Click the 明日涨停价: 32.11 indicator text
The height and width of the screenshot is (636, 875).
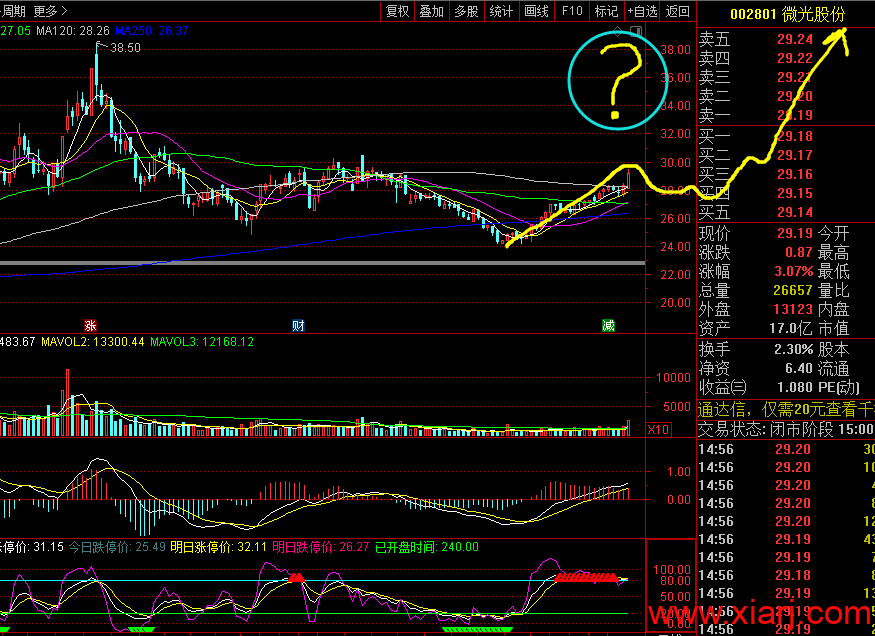point(219,547)
